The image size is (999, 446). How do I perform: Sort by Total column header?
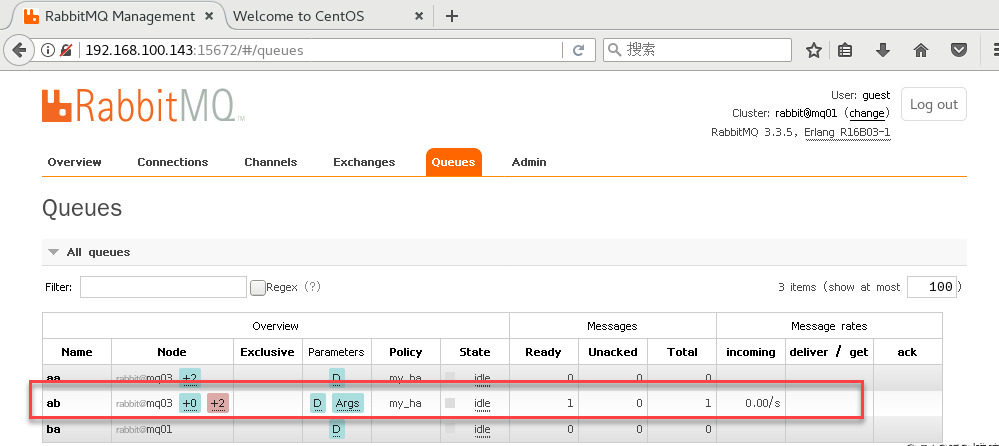point(682,352)
